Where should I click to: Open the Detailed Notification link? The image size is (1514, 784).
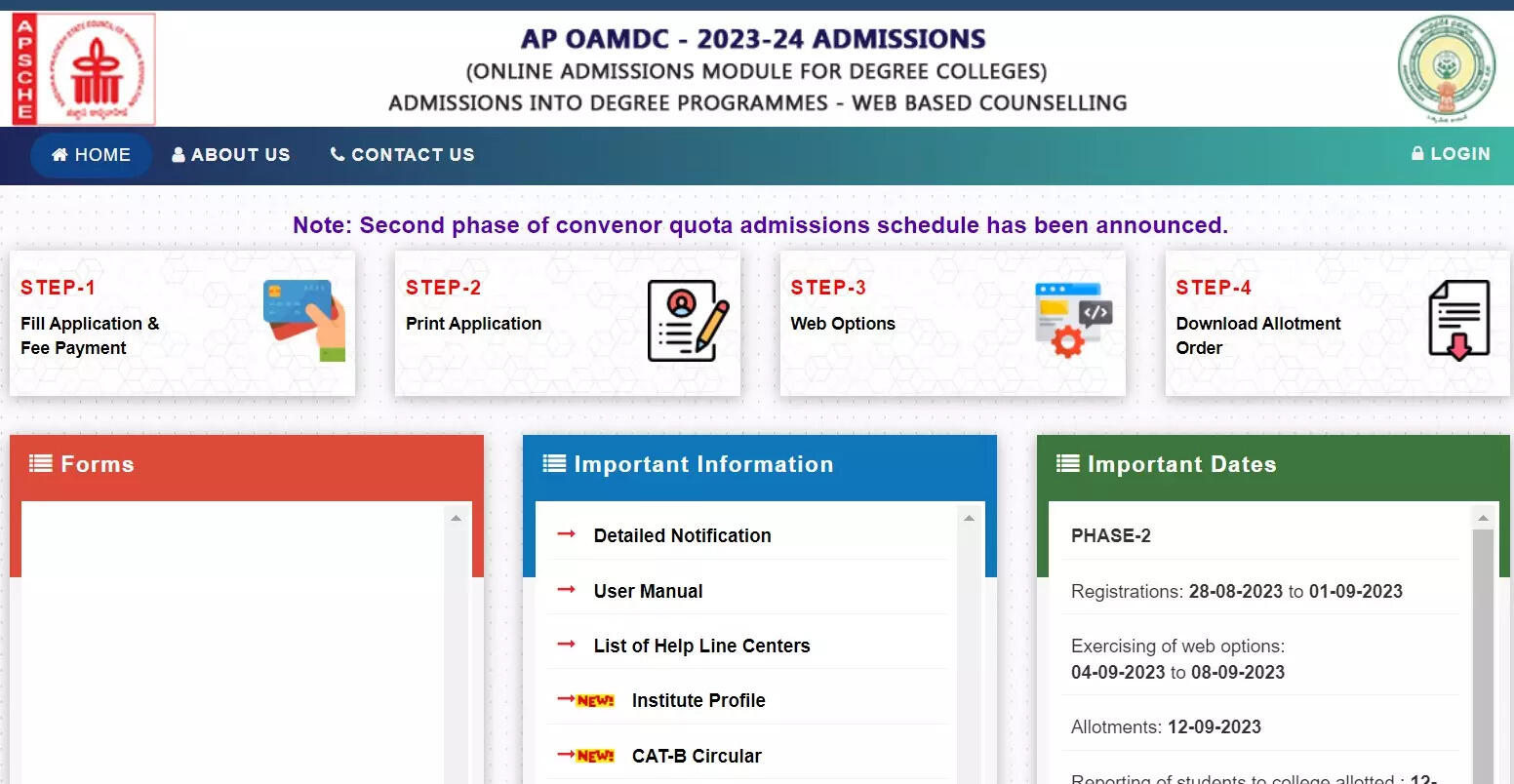point(682,535)
